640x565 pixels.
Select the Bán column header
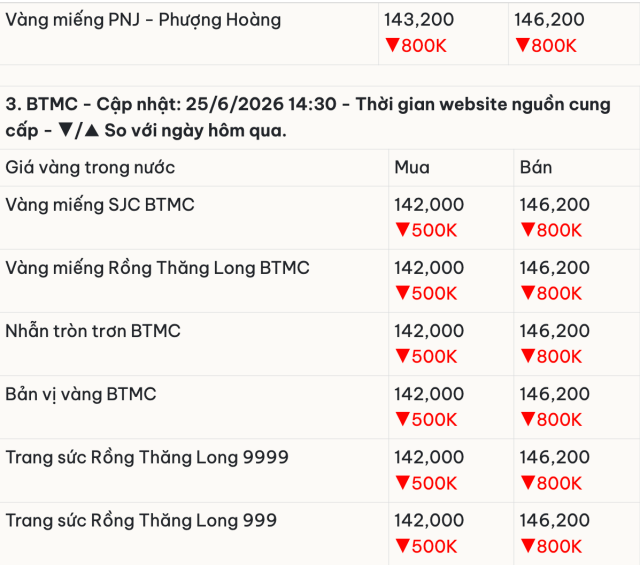pos(536,167)
